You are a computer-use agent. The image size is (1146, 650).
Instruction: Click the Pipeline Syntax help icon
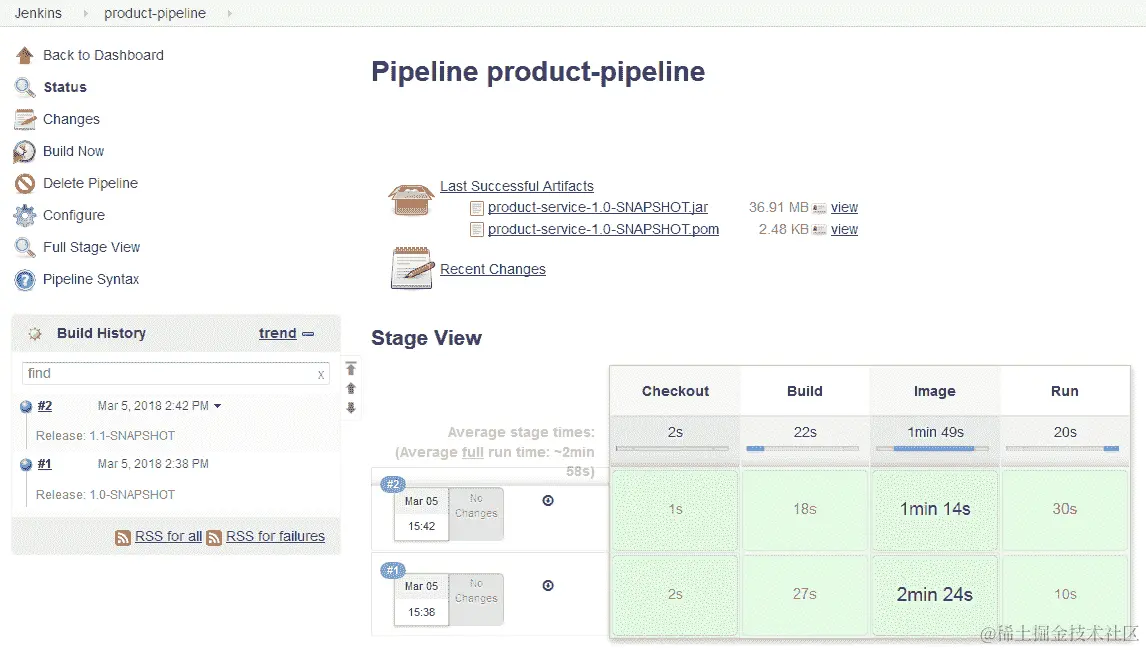pyautogui.click(x=25, y=279)
